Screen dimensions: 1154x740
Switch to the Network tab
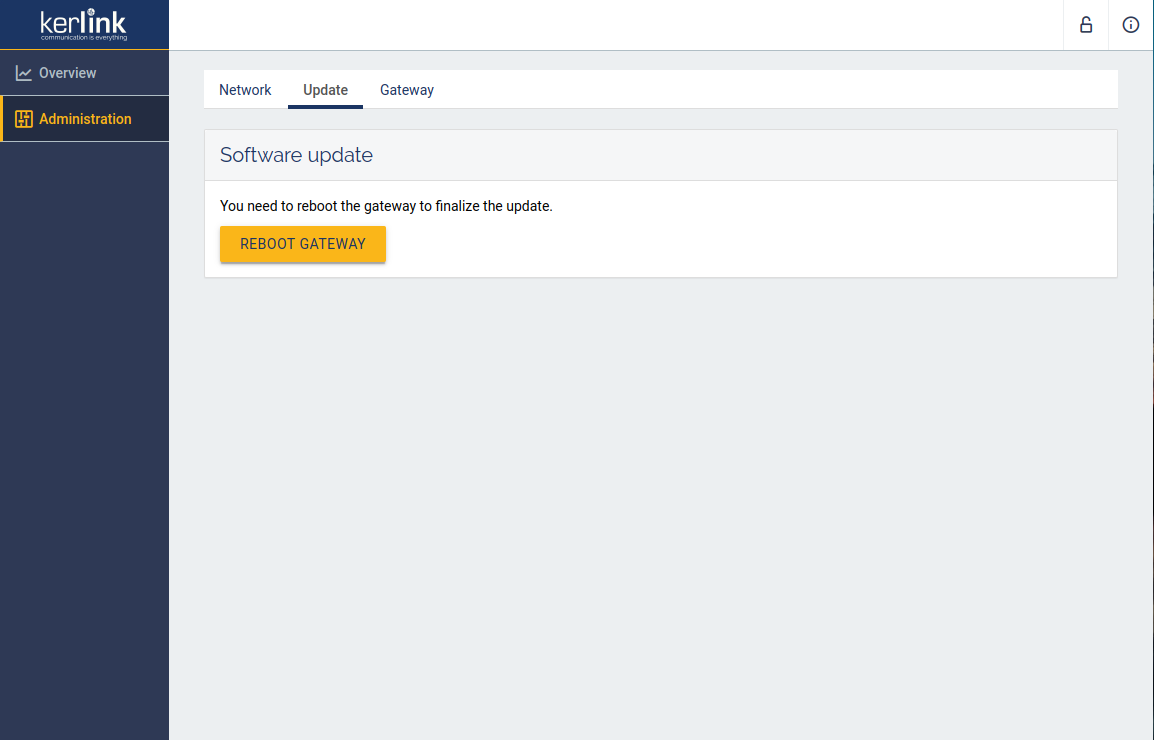[x=245, y=90]
